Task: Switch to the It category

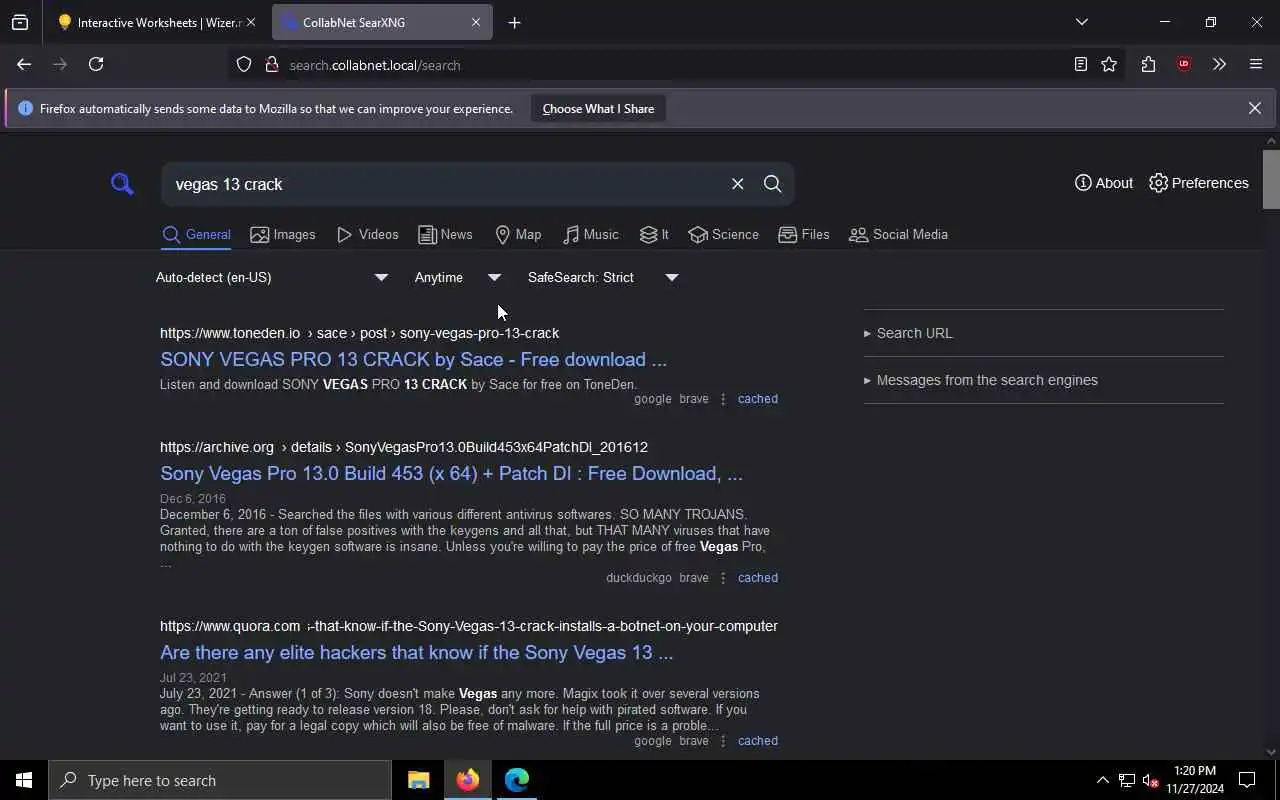Action: click(655, 235)
